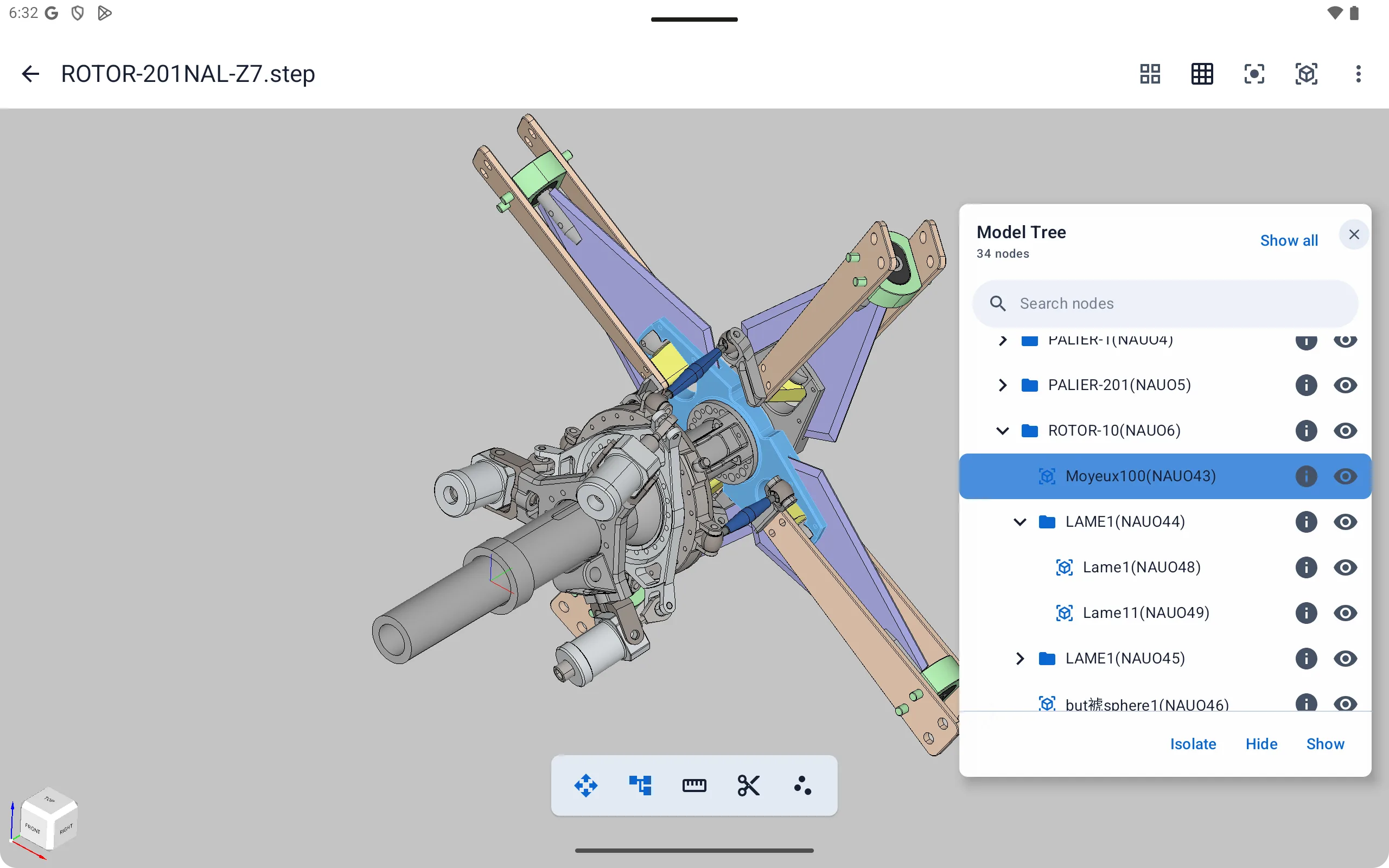Viewport: 1389px width, 868px height.
Task: Toggle visibility of Moyeux100(NAUO43)
Action: [x=1345, y=476]
